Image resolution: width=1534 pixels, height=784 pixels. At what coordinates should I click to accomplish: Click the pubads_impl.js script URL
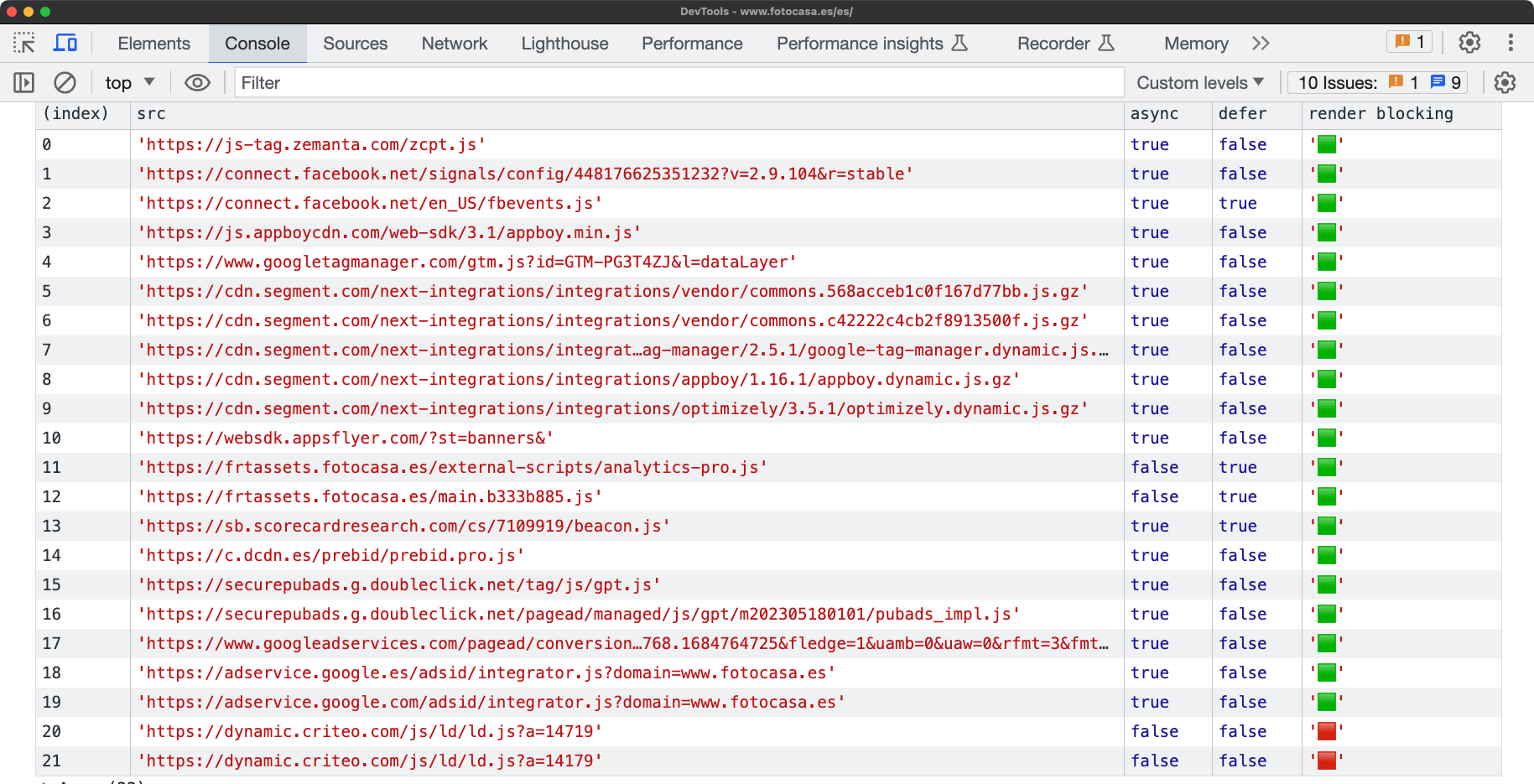point(579,614)
